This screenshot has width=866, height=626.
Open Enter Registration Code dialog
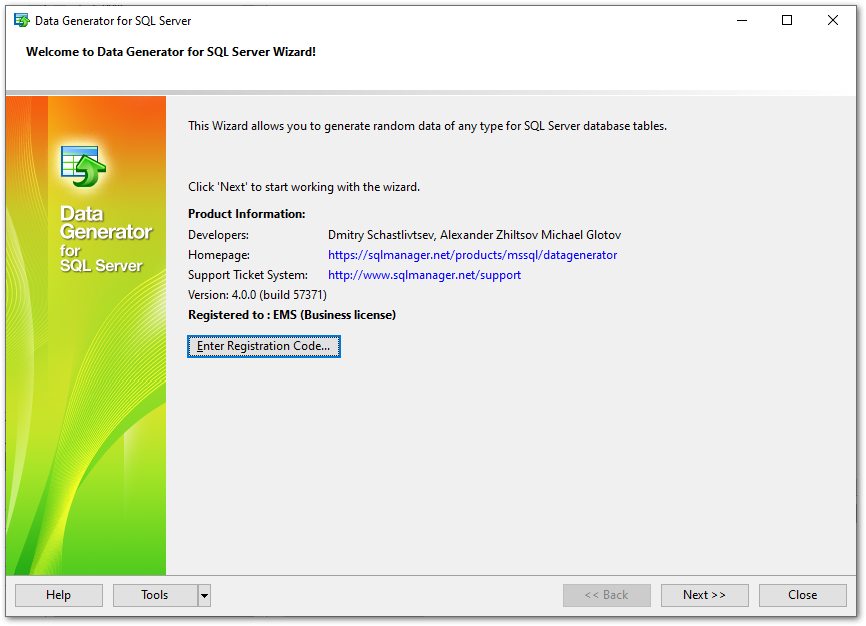coord(263,346)
